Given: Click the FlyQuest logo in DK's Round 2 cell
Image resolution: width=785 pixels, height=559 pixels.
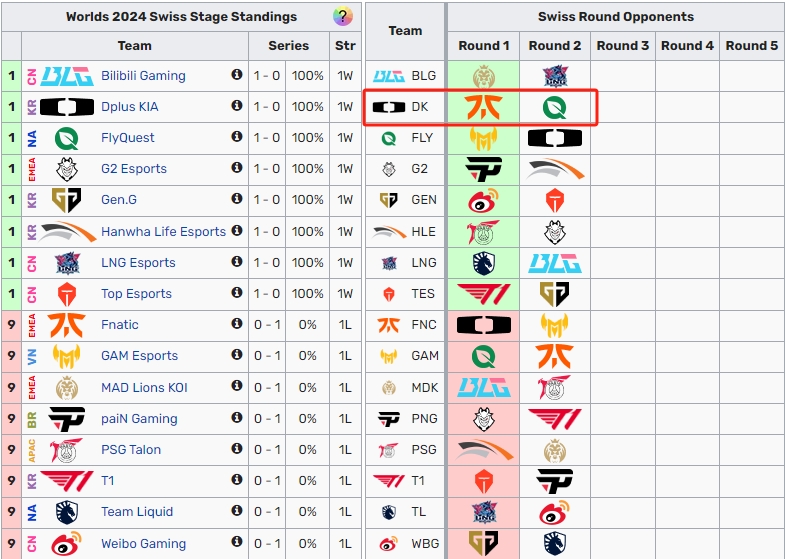Looking at the screenshot, I should [554, 107].
